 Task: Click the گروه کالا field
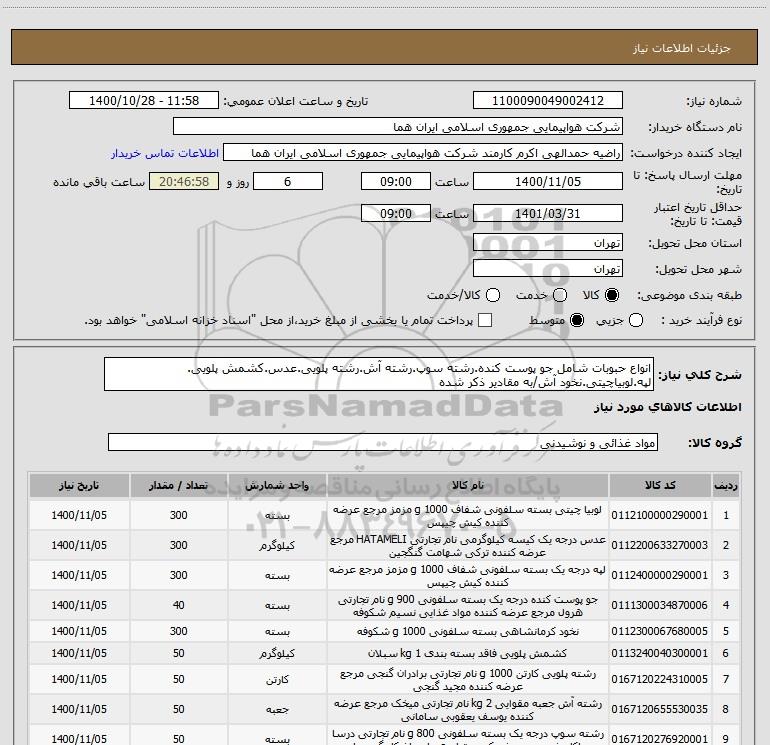pyautogui.click(x=382, y=442)
